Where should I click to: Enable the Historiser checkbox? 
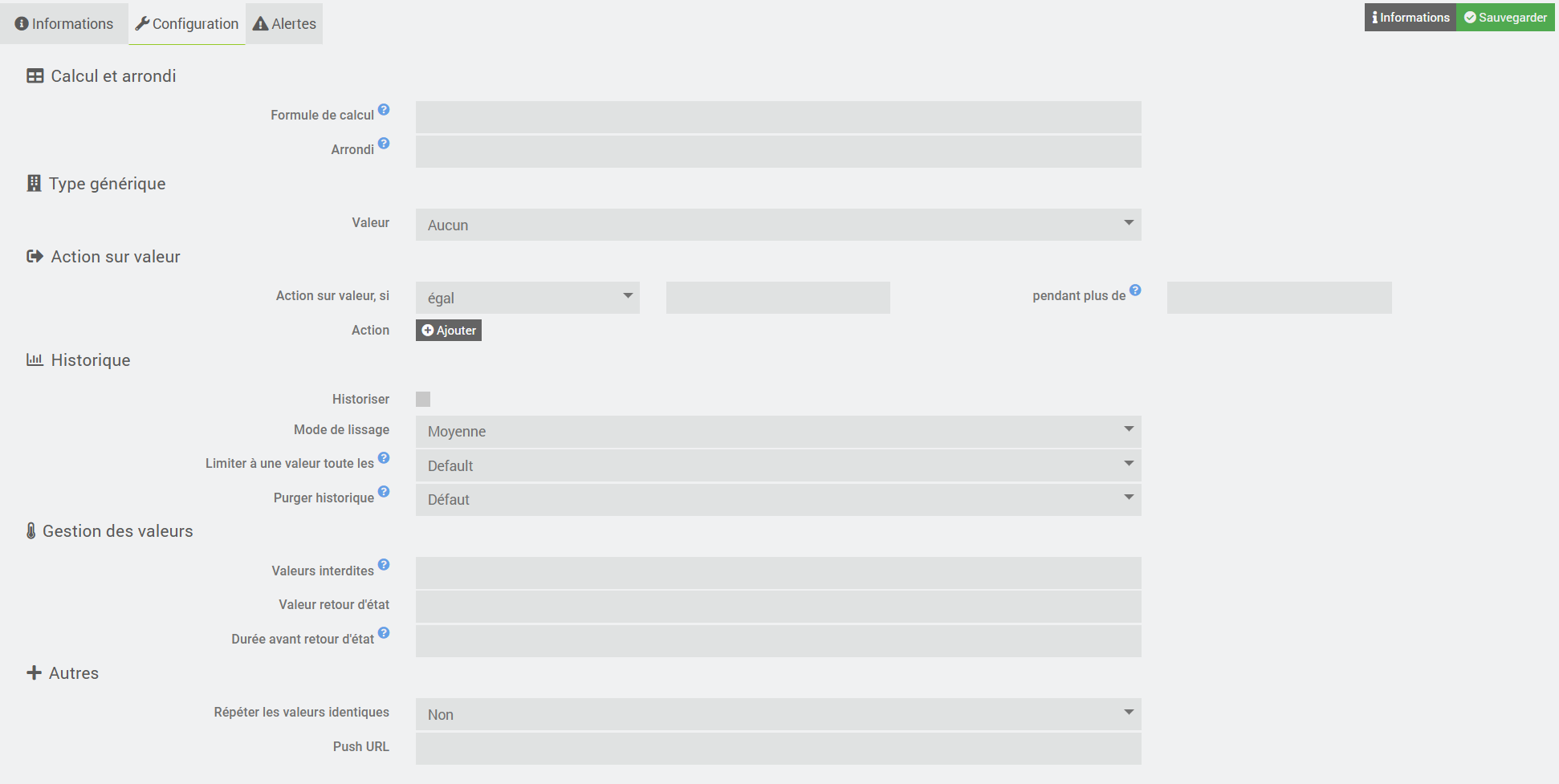pyautogui.click(x=423, y=400)
